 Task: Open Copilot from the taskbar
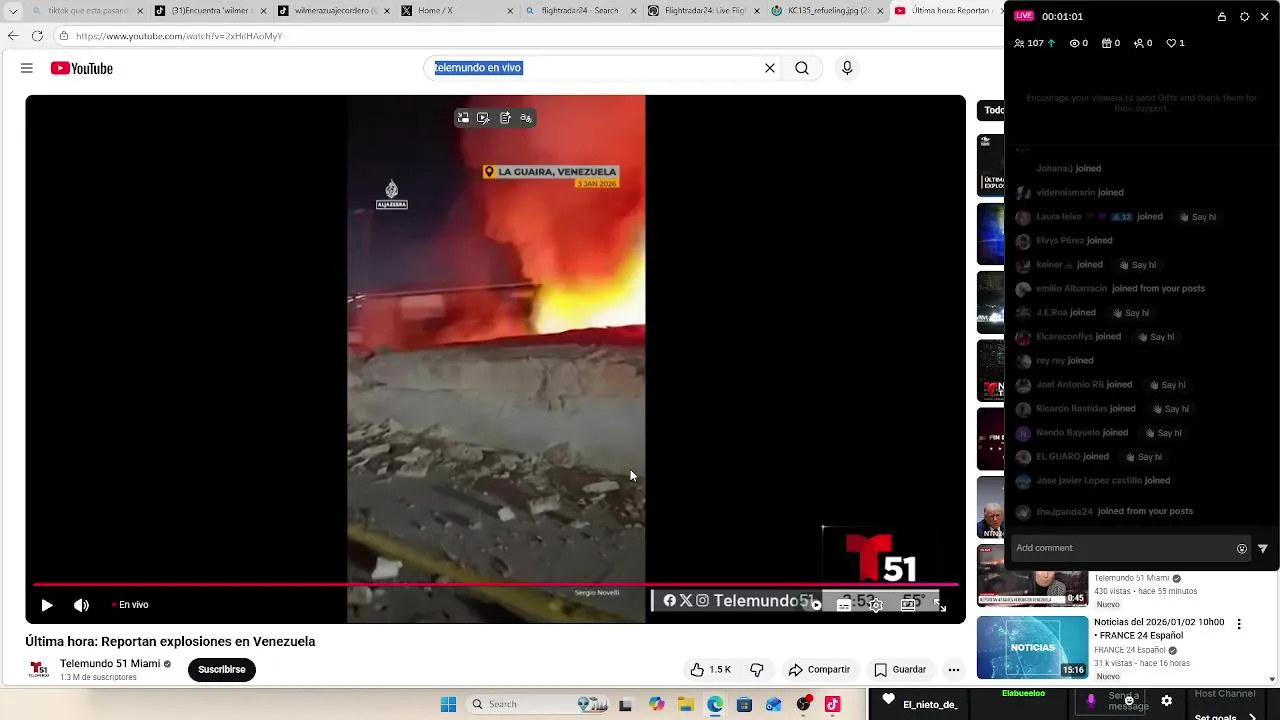pyautogui.click(x=656, y=704)
